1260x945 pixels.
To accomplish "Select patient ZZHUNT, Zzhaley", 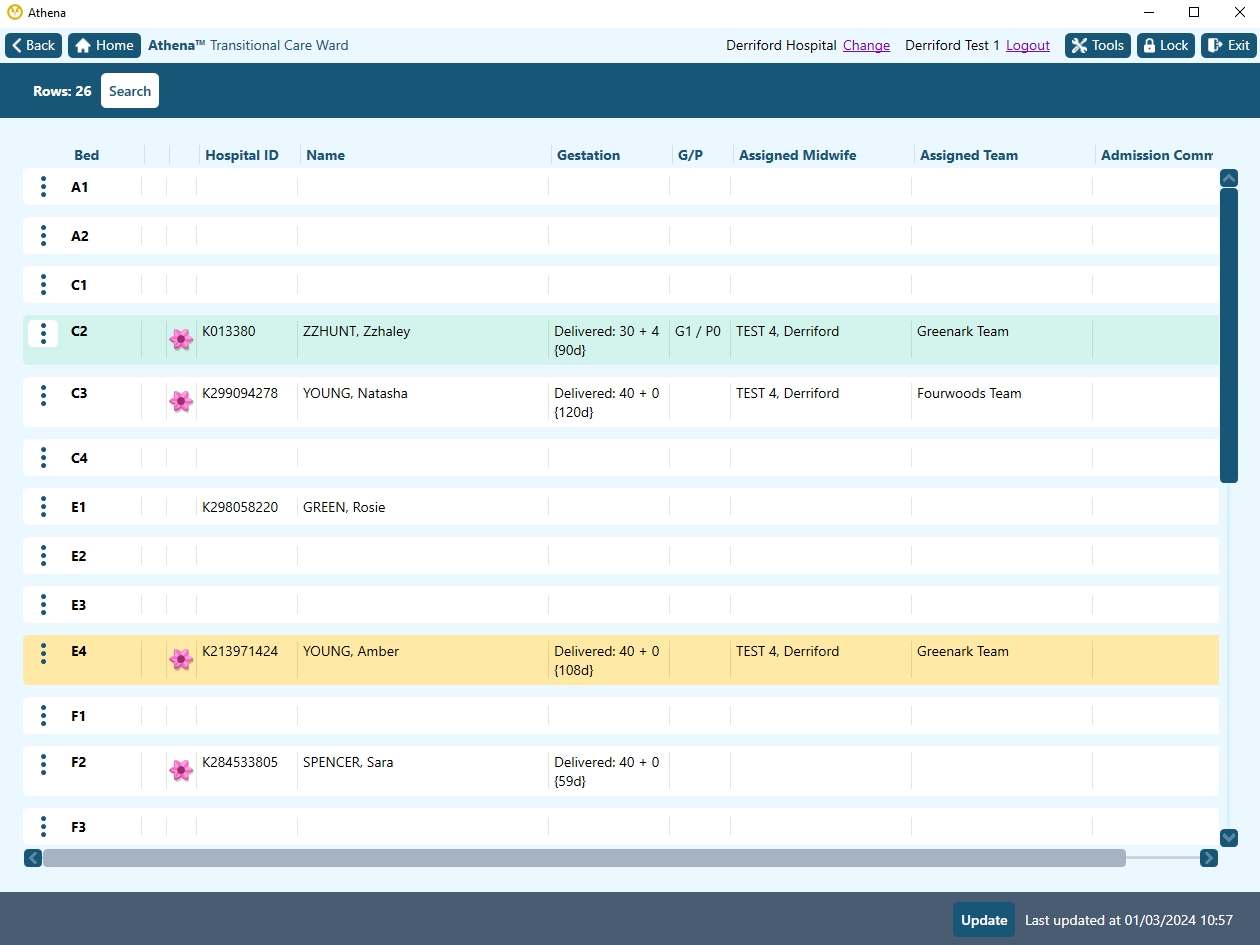I will (357, 331).
